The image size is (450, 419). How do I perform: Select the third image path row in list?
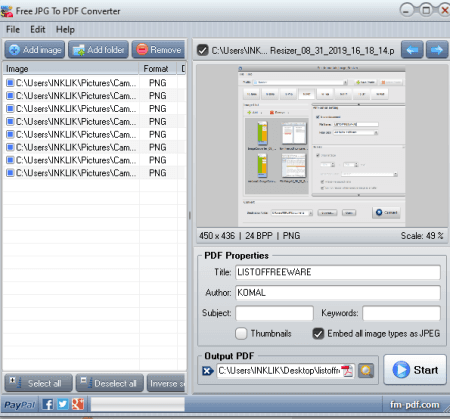(x=95, y=109)
